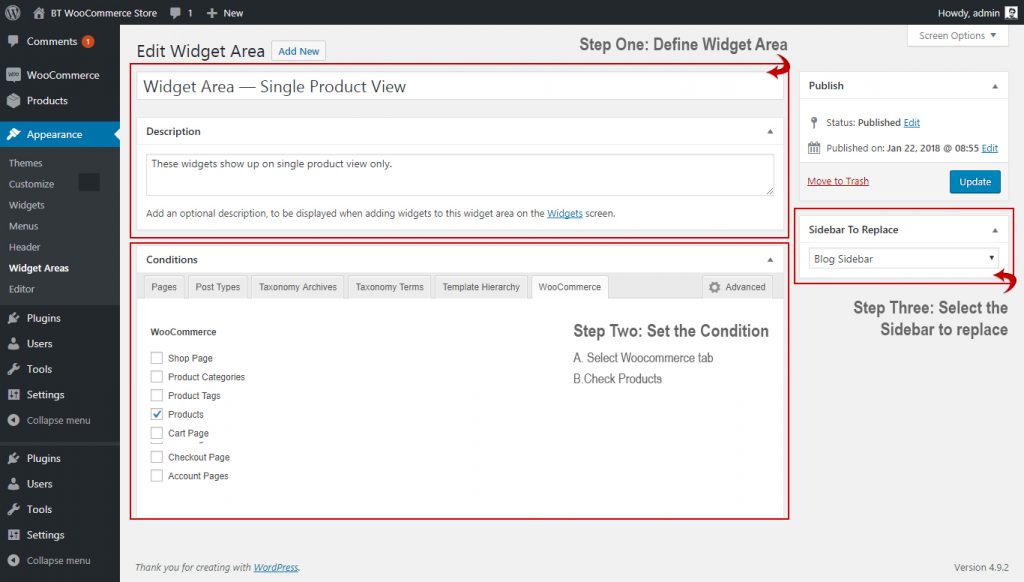Open the Screen Options dropdown
This screenshot has height=582, width=1024.
(x=954, y=35)
